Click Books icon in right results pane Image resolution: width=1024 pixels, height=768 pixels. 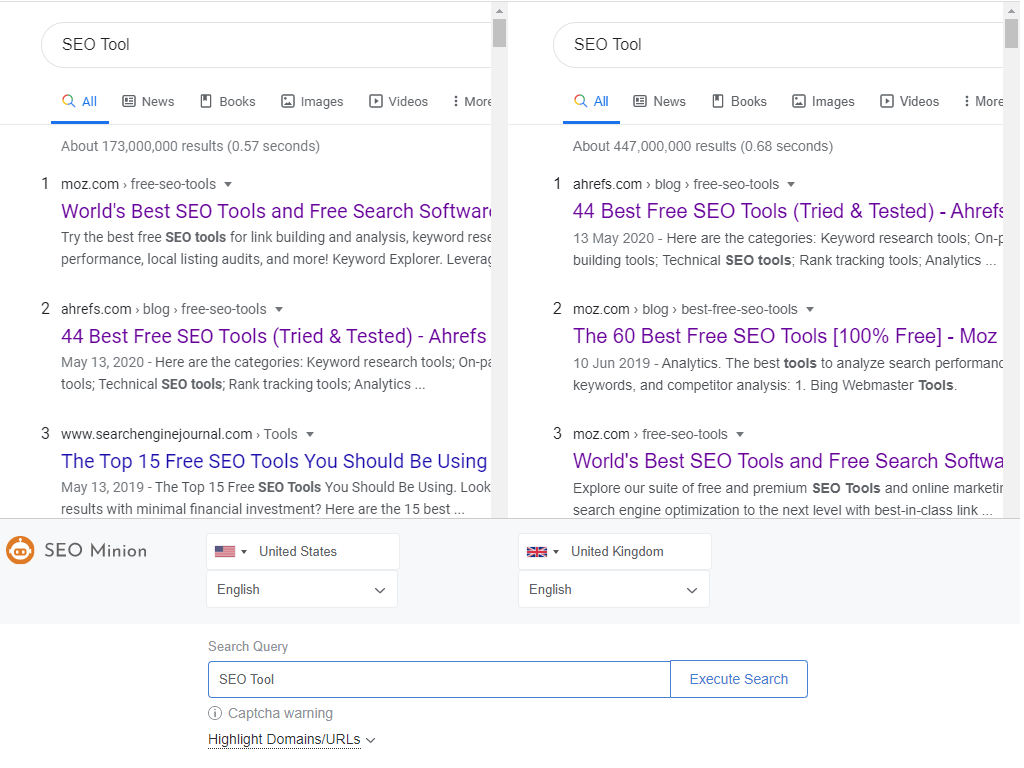click(x=718, y=101)
